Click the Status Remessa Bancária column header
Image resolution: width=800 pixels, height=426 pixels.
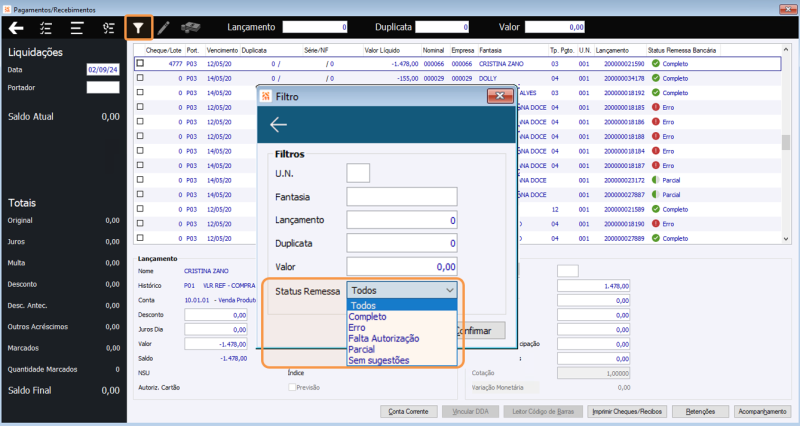point(682,51)
